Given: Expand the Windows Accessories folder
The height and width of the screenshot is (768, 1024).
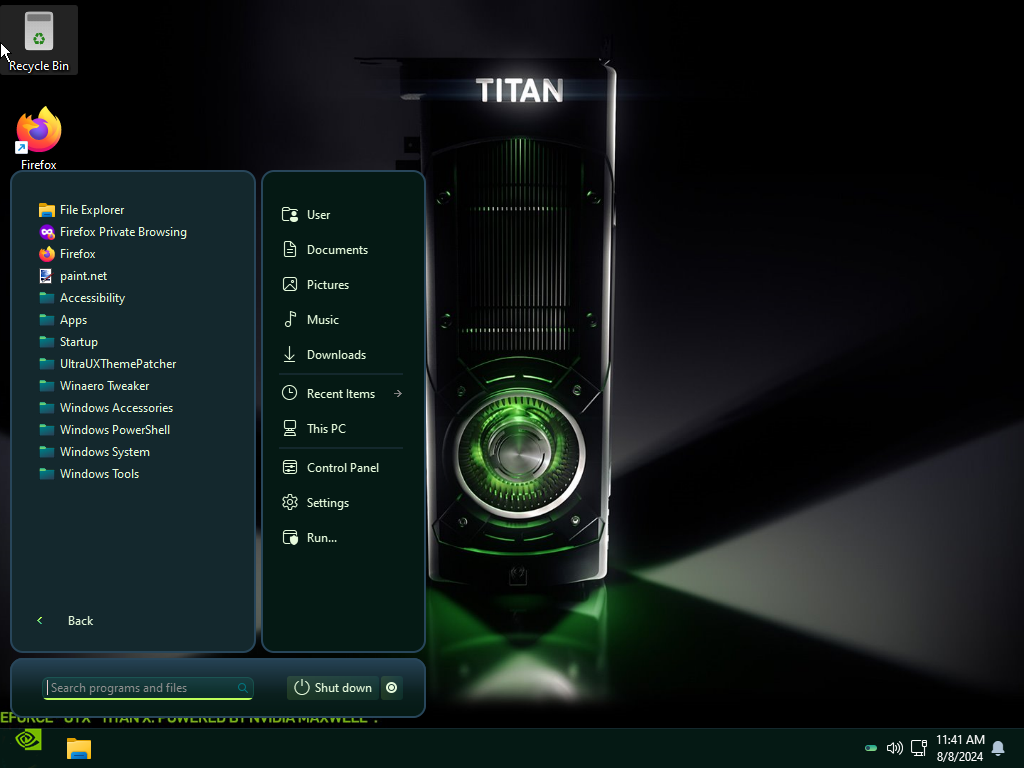Looking at the screenshot, I should pos(106,408).
